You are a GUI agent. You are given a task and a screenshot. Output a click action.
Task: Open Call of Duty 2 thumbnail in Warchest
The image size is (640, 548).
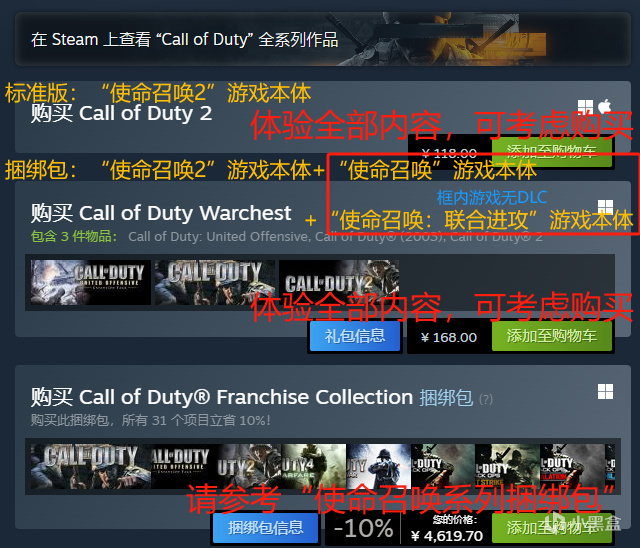point(339,282)
